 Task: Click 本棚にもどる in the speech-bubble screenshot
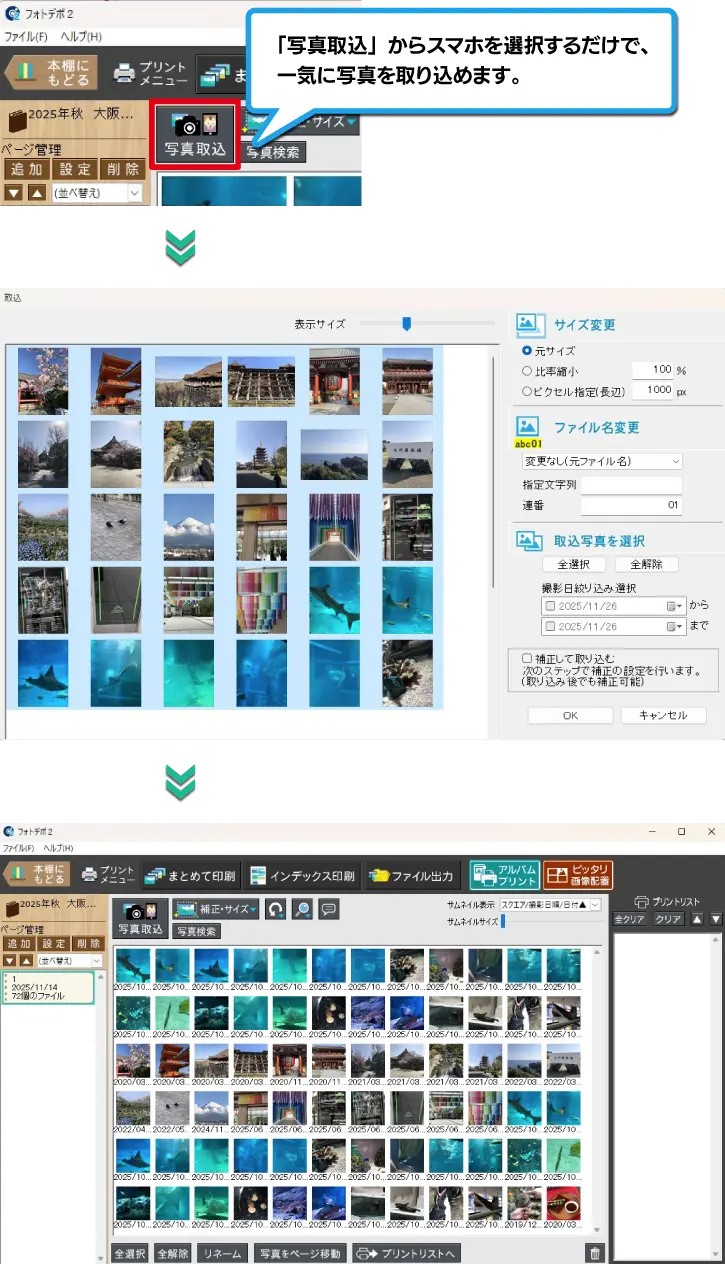coord(51,73)
